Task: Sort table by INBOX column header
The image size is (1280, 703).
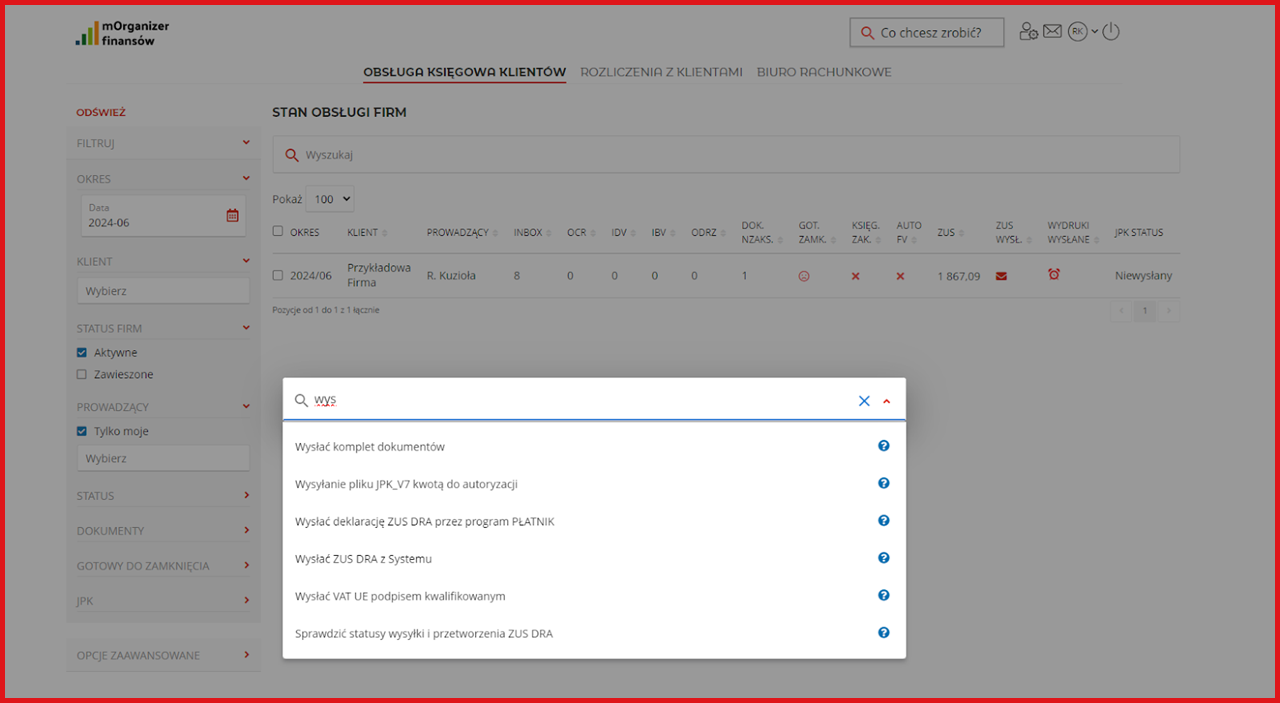Action: (x=532, y=233)
